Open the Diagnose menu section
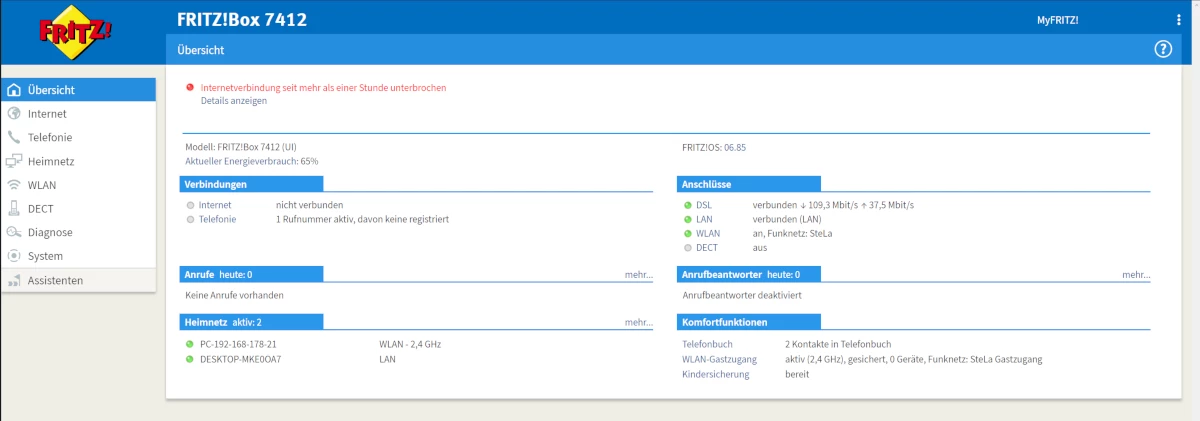 click(78, 232)
